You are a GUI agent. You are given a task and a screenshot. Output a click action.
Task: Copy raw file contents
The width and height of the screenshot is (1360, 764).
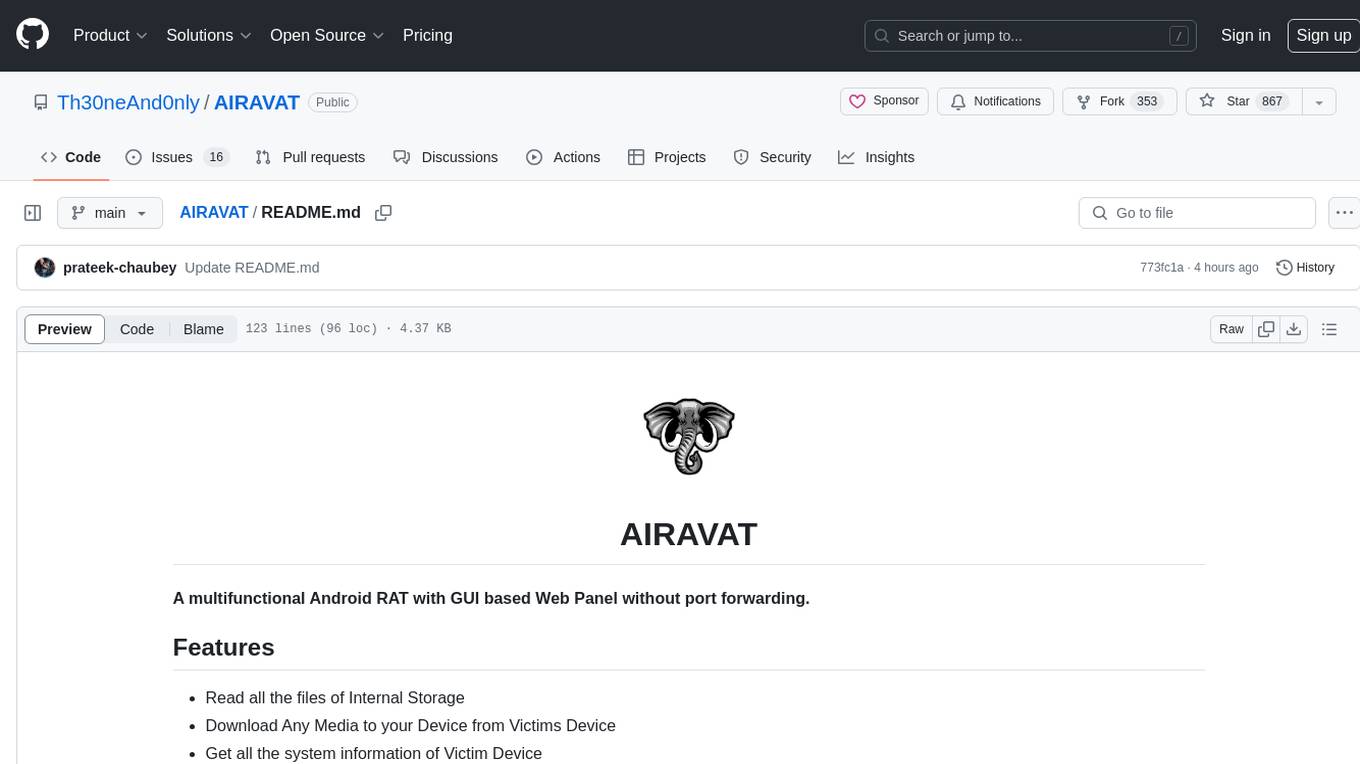click(x=1266, y=329)
